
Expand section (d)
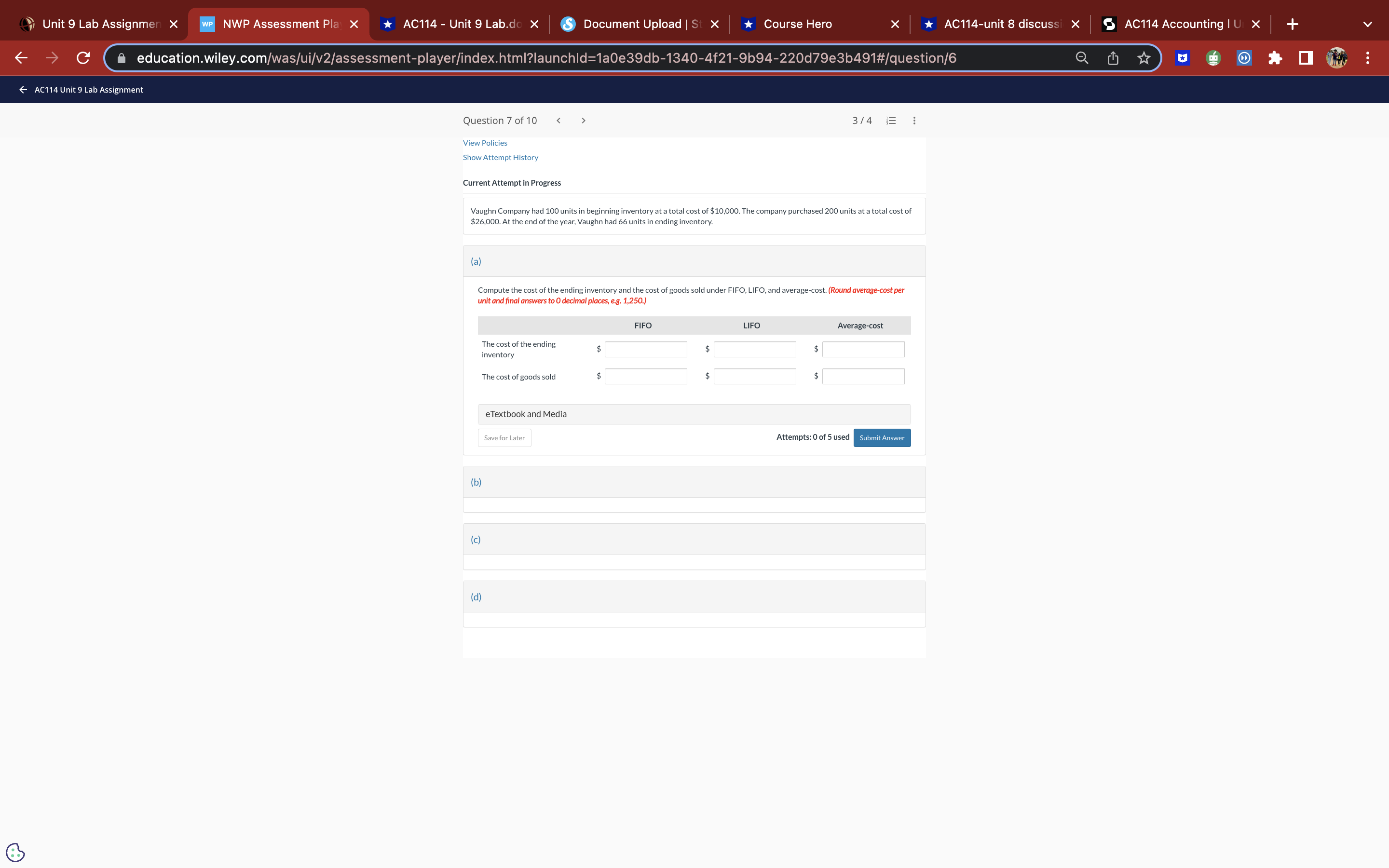click(476, 597)
